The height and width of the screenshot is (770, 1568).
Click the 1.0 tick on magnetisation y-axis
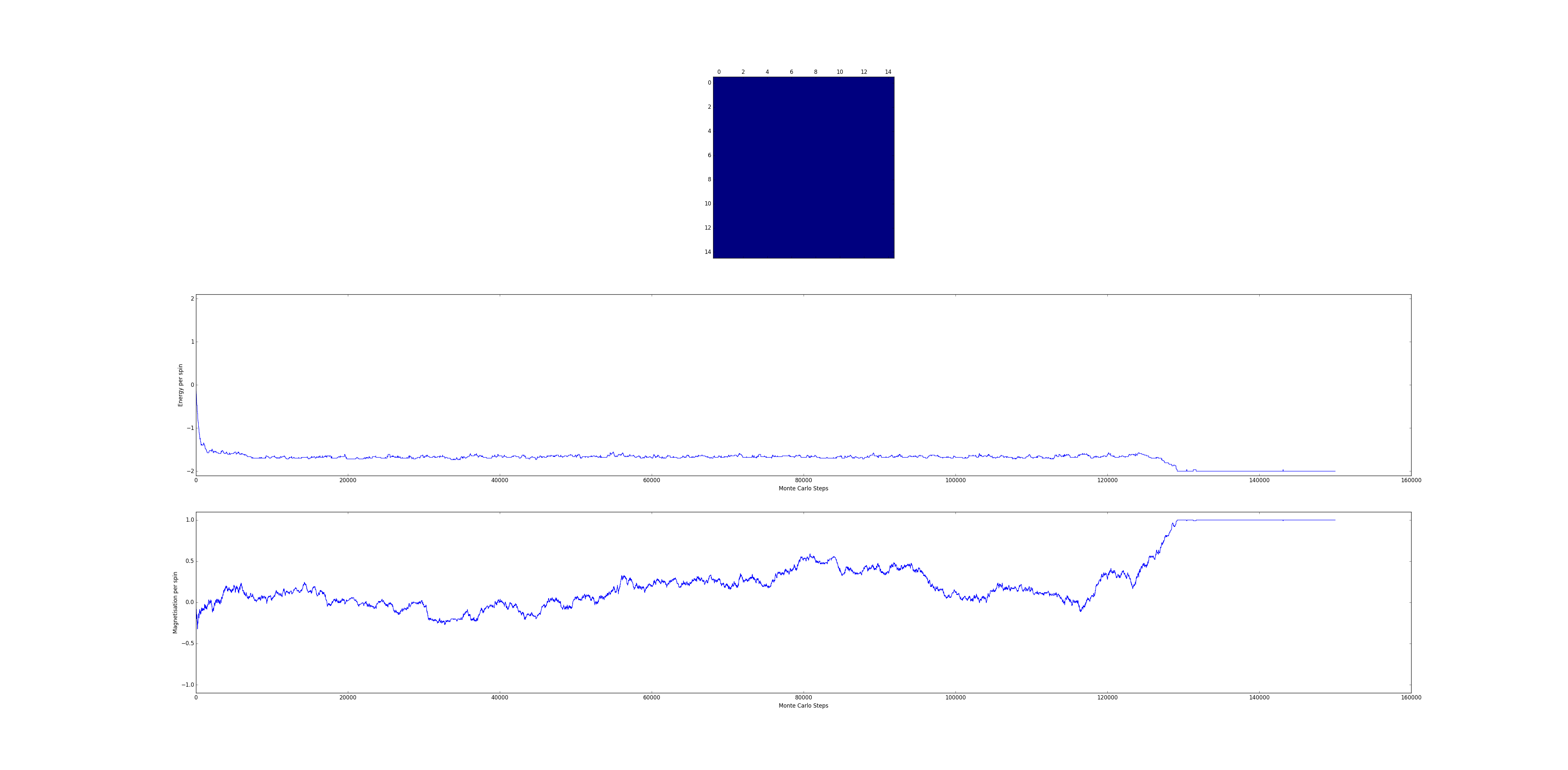[x=189, y=520]
